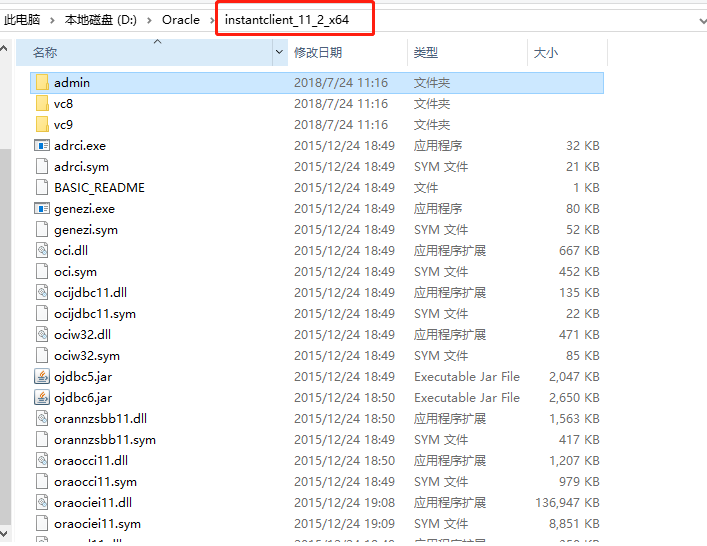Select the BASIC_README file icon
Screen dimensions: 707x546
point(42,188)
